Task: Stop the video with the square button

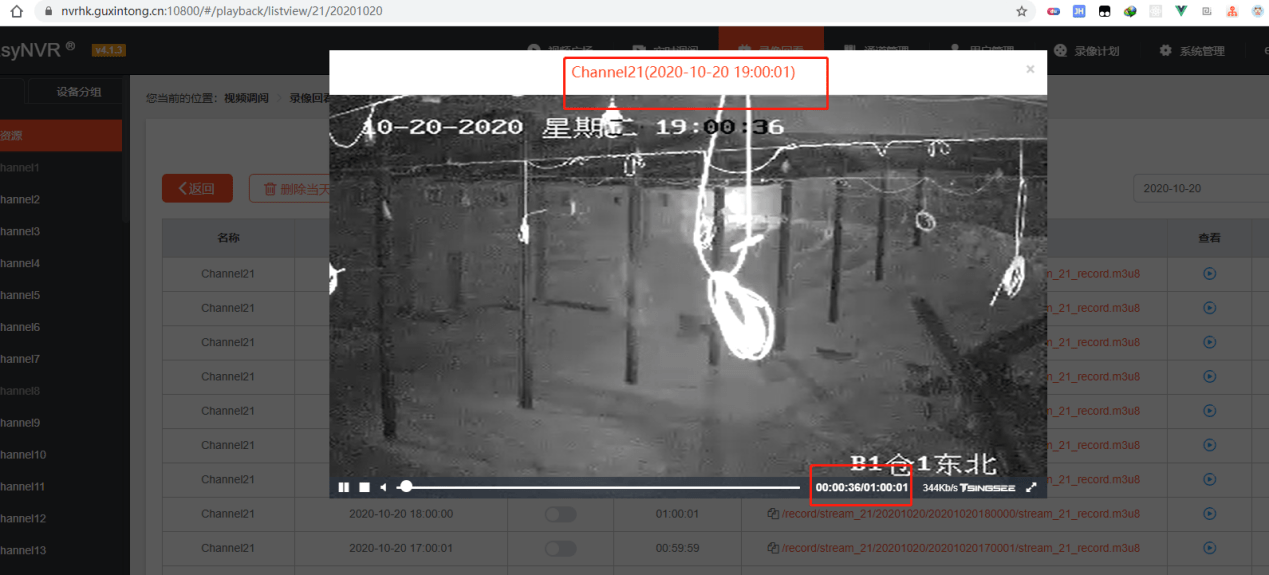Action: click(x=365, y=487)
